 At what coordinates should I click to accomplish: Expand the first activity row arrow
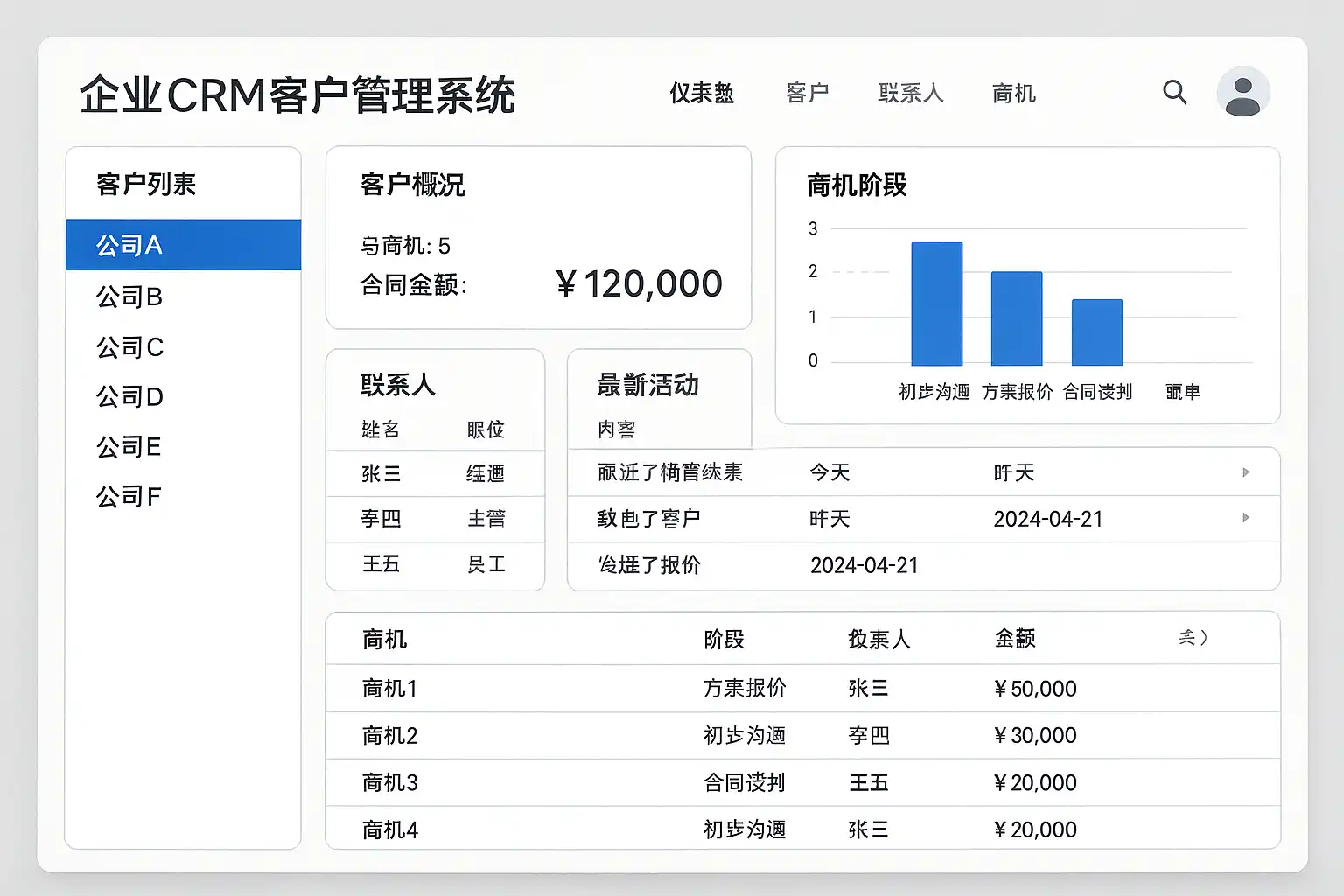click(1246, 472)
